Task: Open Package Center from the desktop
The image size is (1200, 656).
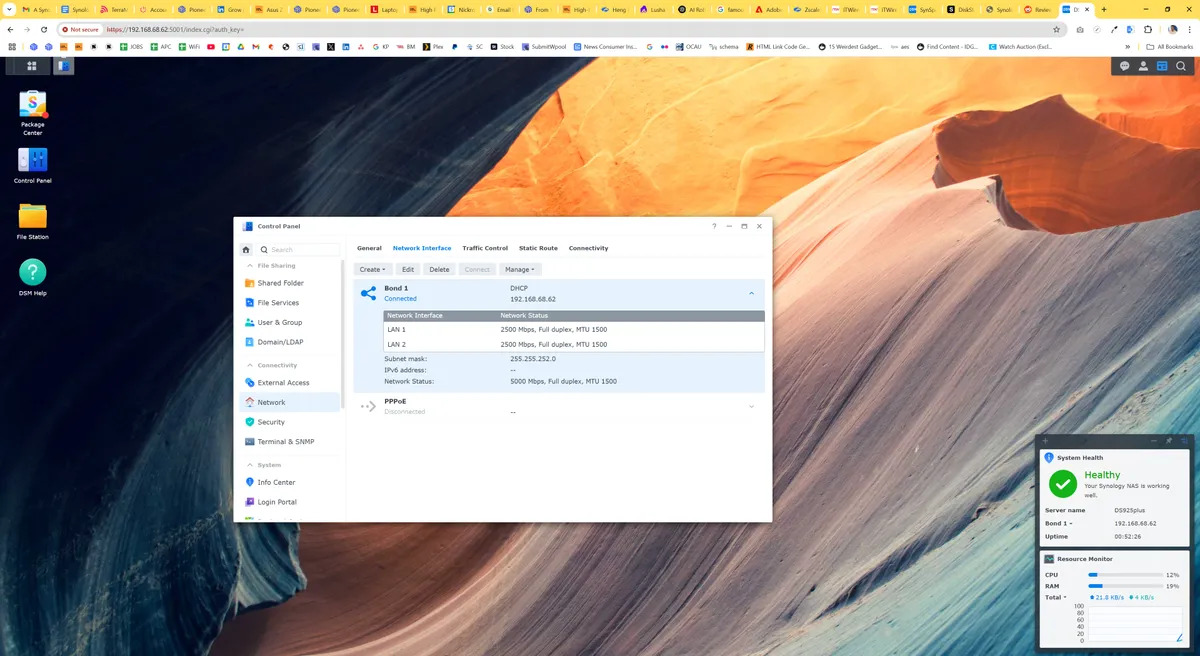Action: (33, 104)
